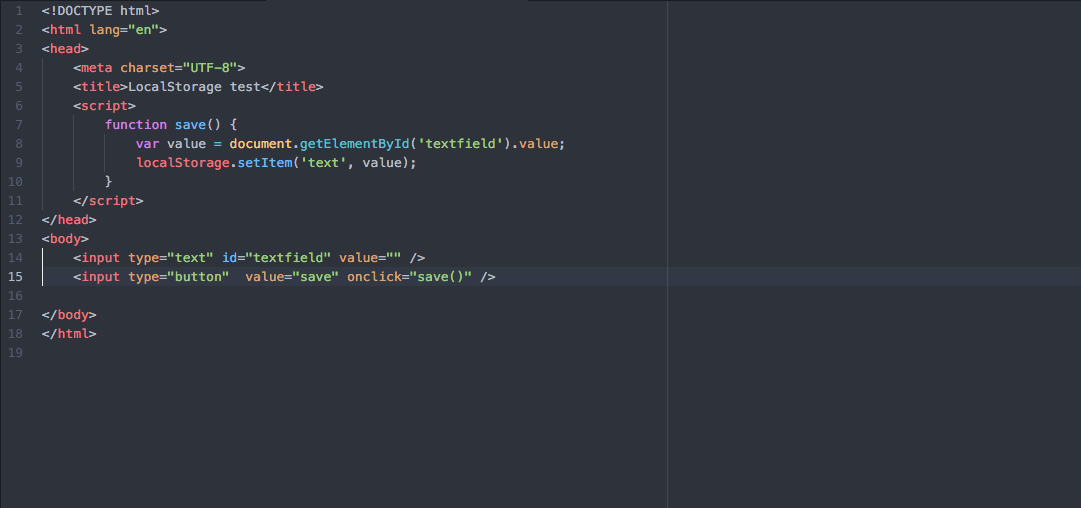
Task: Place cursor in the "en" string
Action: point(144,30)
